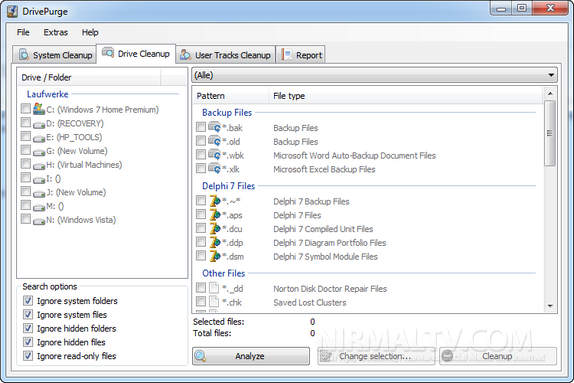
Task: Click the drive icon next to H: (Virtual Machines)
Action: (x=39, y=166)
